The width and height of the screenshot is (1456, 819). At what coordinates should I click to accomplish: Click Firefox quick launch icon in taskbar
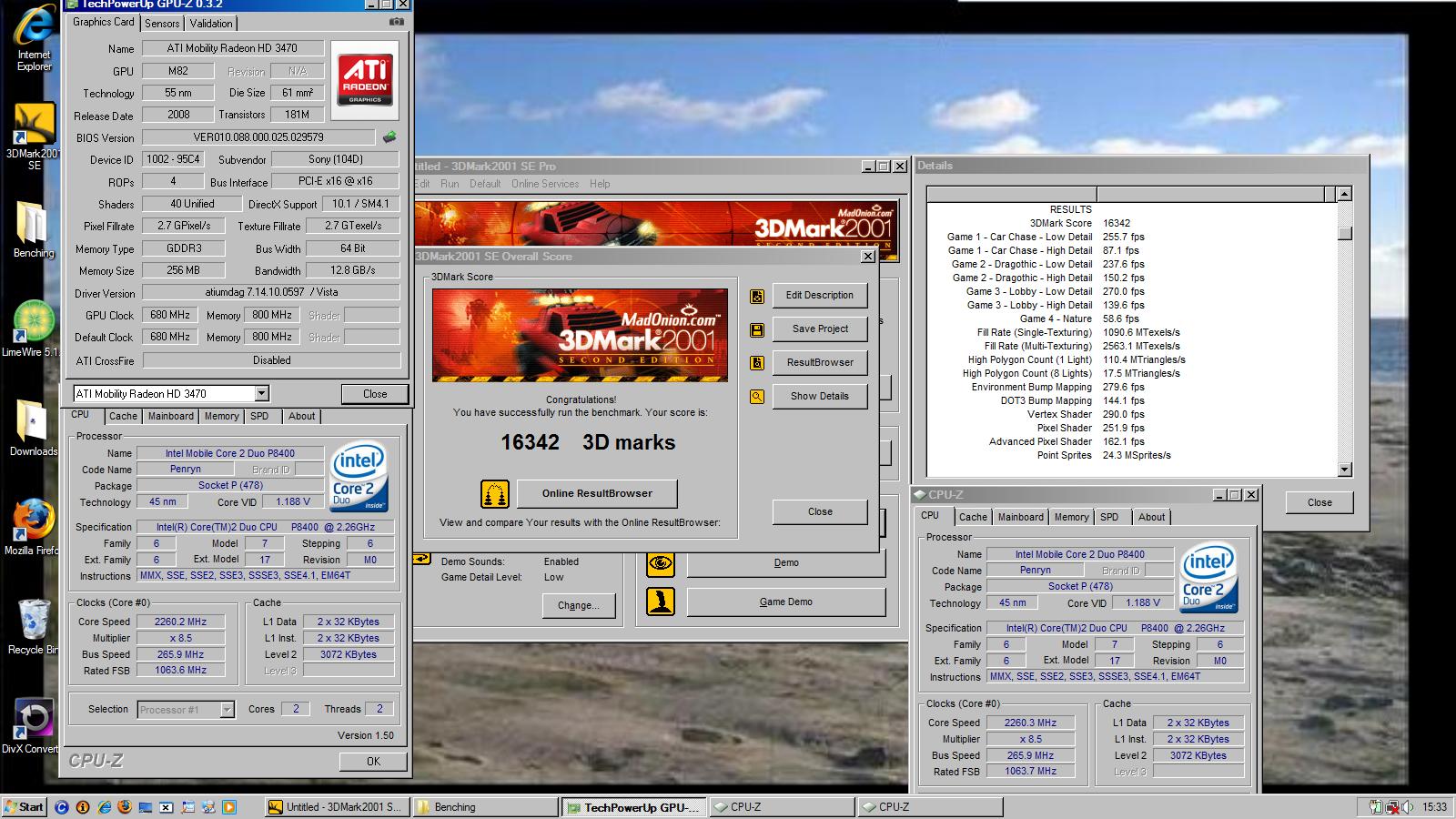125,806
